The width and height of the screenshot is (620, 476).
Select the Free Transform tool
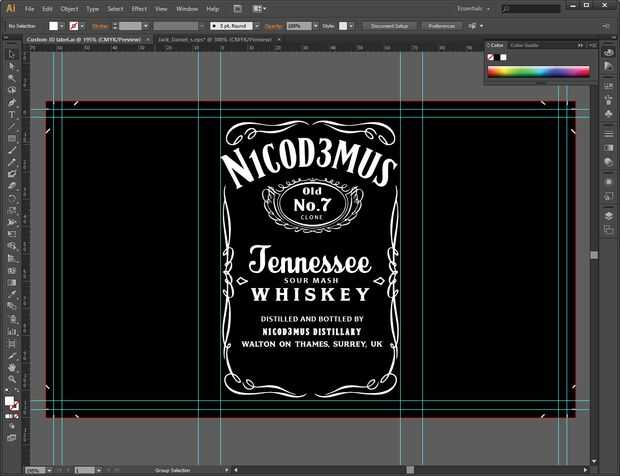pyautogui.click(x=12, y=234)
